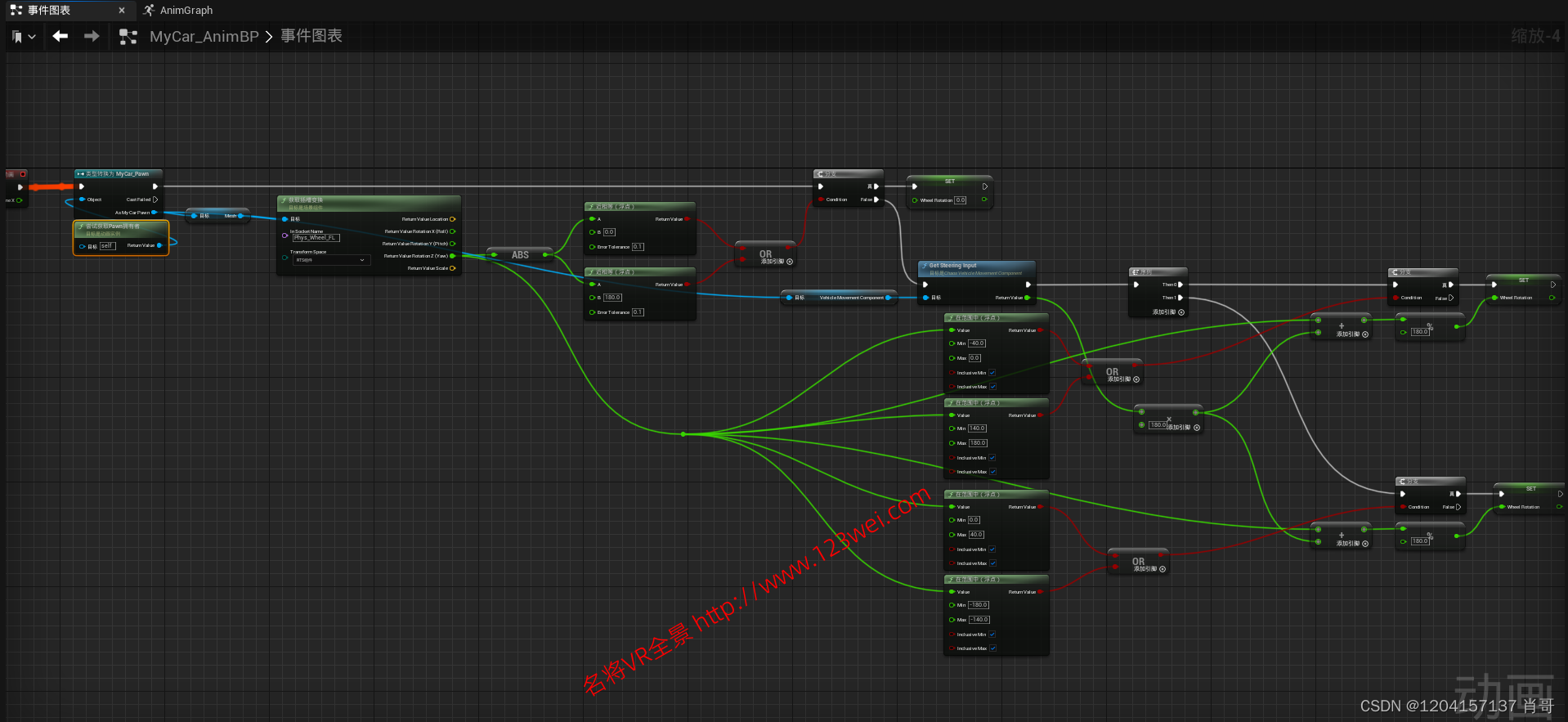Toggle Inclusive Max in Min -40.0 range node
This screenshot has width=1568, height=722.
(x=992, y=387)
